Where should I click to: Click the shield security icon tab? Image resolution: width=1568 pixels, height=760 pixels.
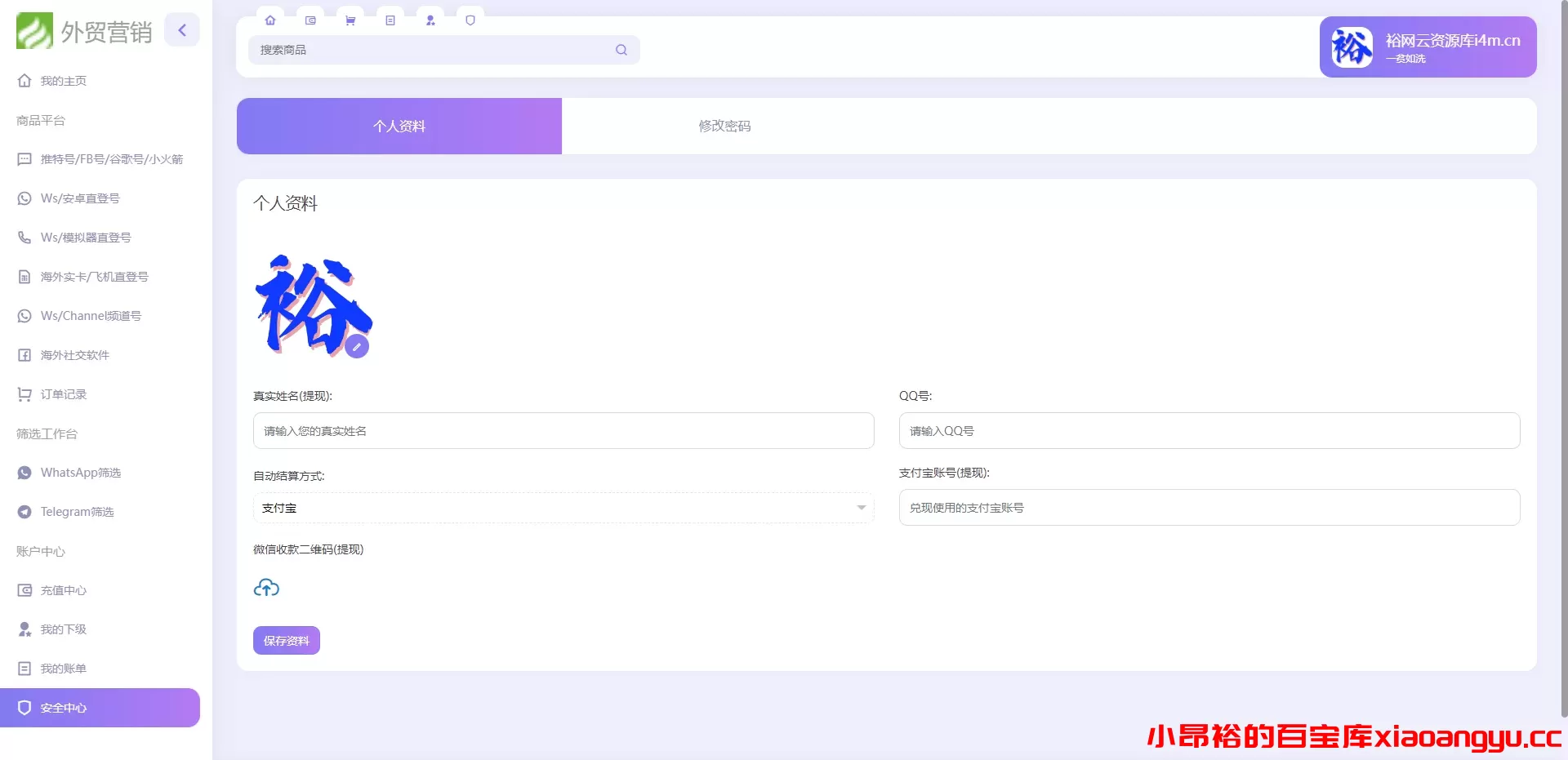(470, 20)
